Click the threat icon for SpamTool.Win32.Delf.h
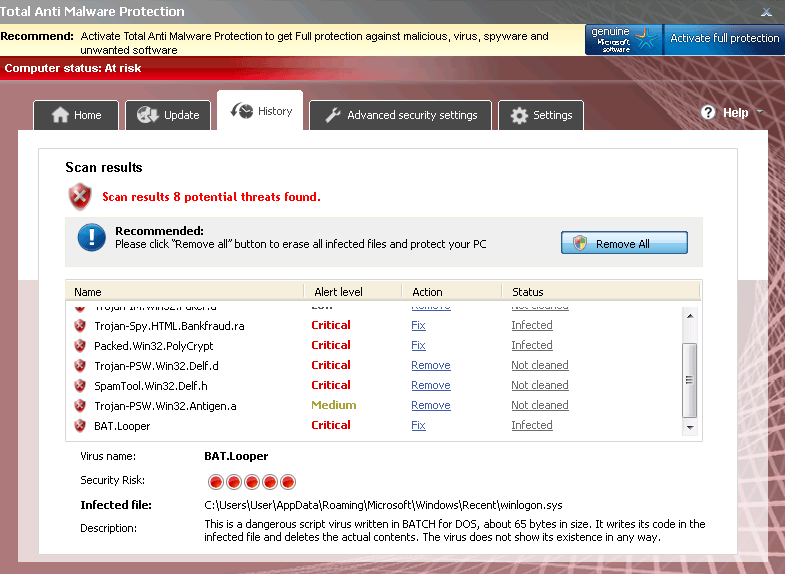Viewport: 785px width, 574px height. tap(80, 386)
